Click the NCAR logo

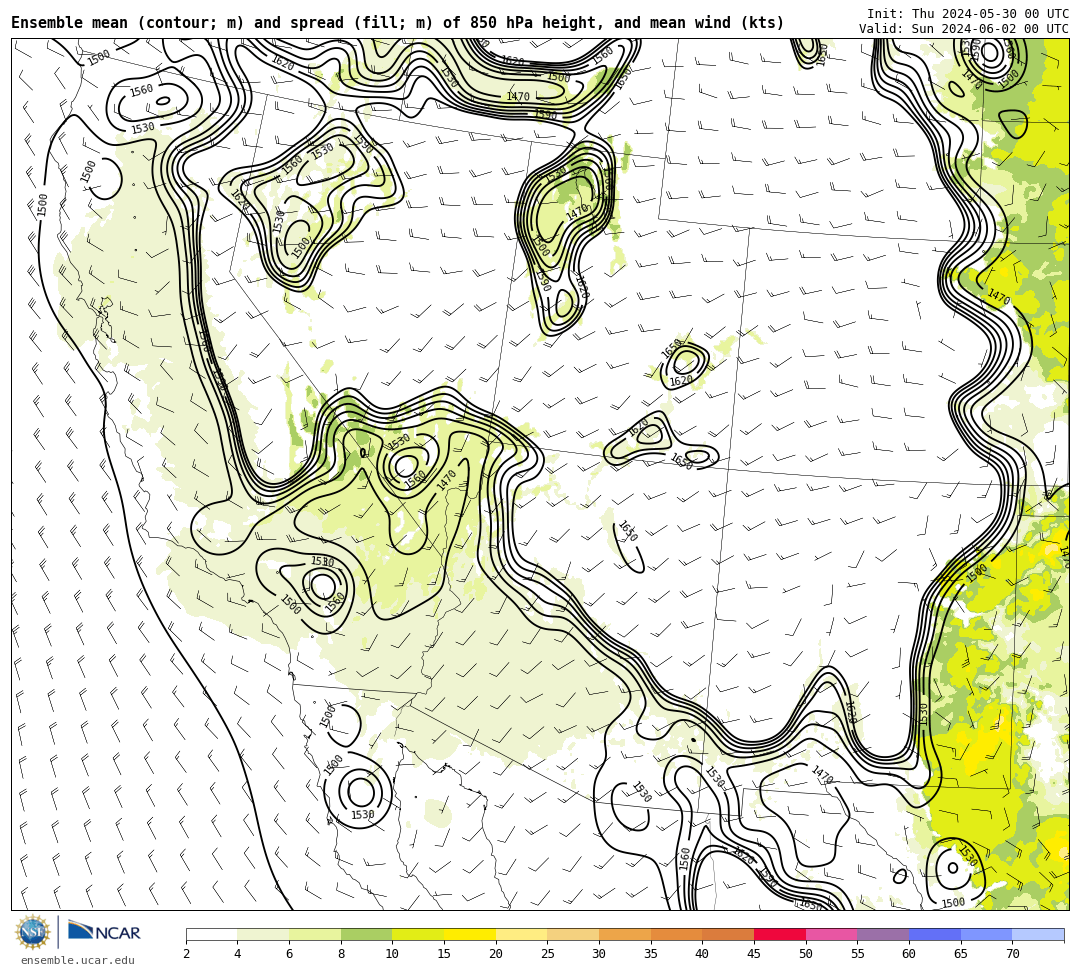click(x=104, y=932)
